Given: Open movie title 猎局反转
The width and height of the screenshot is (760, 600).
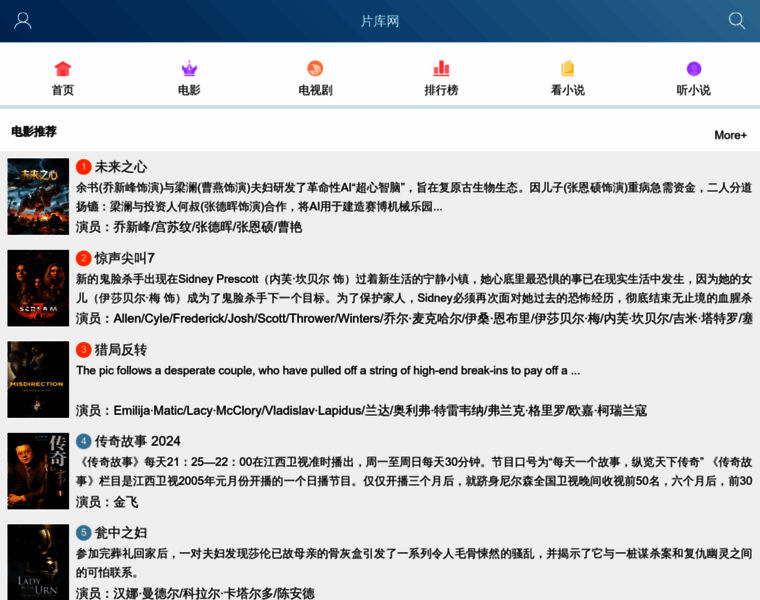Looking at the screenshot, I should 121,349.
